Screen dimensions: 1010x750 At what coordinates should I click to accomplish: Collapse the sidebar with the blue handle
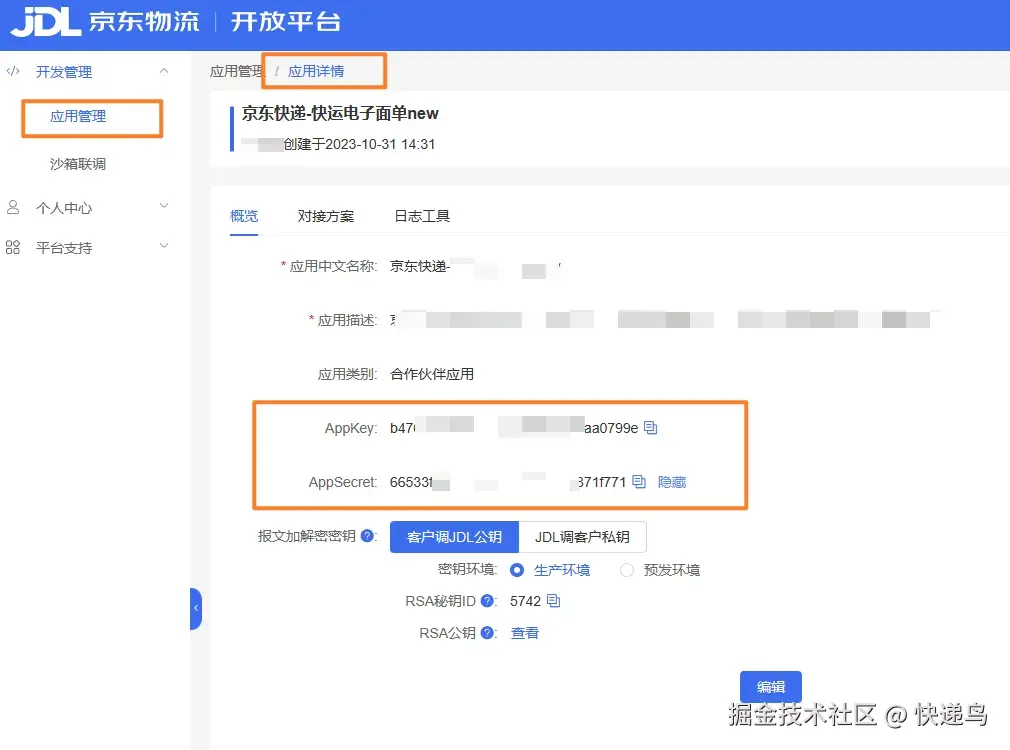(196, 608)
